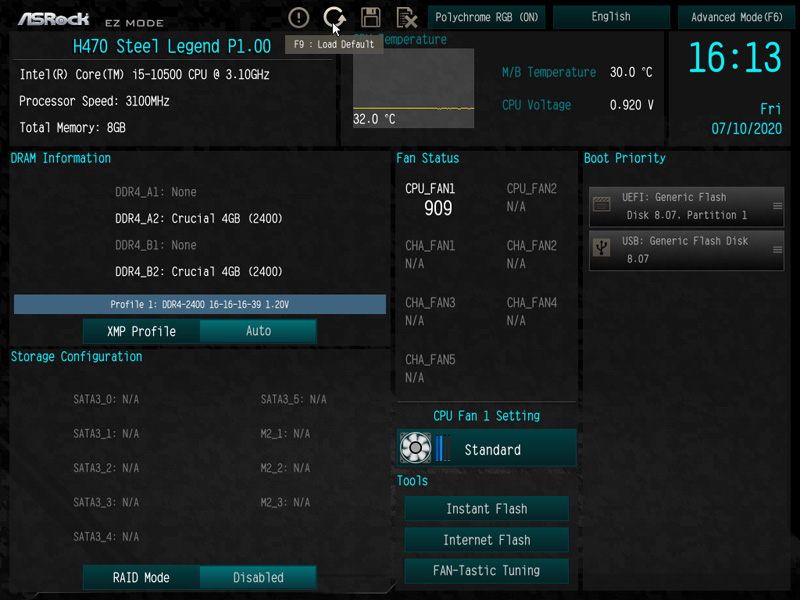Click the Storage Configuration heading
800x600 pixels.
click(77, 357)
